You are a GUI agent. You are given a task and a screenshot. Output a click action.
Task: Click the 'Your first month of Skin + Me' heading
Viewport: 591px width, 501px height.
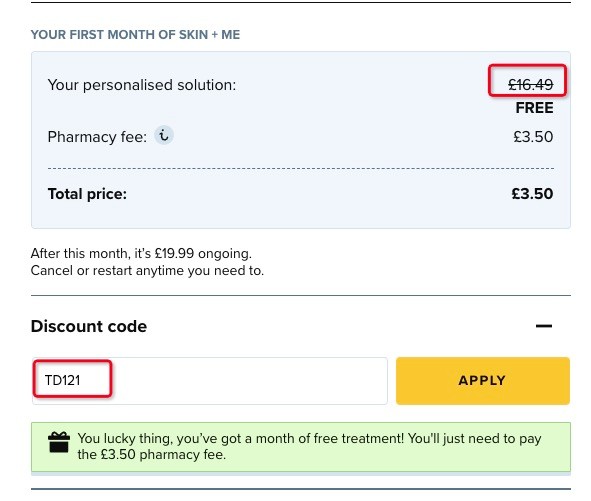pyautogui.click(x=135, y=35)
